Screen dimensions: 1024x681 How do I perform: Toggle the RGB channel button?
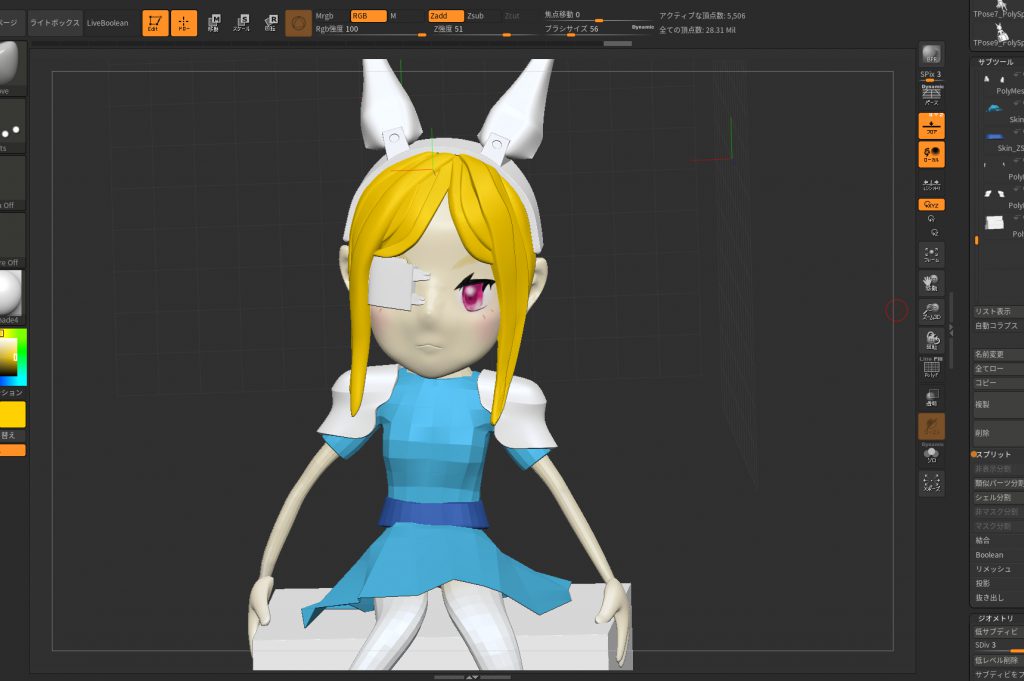coord(368,16)
